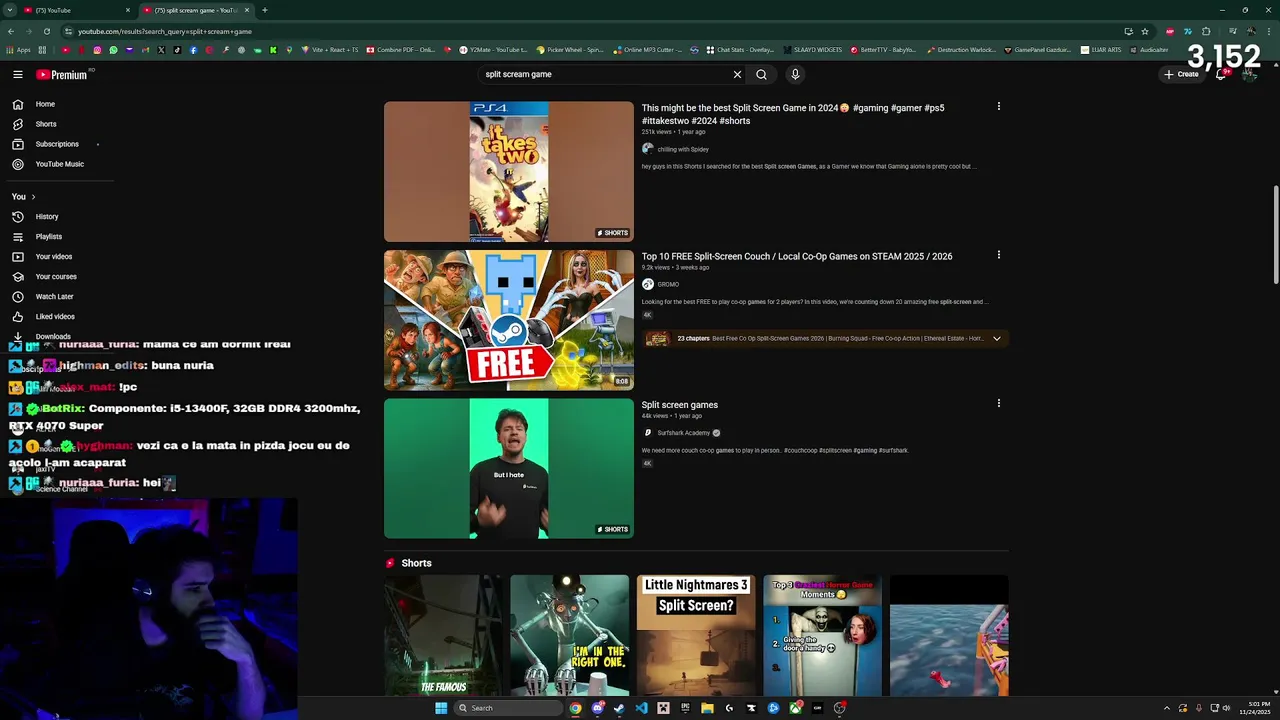Open the FREE Steam games thumbnail
The image size is (1280, 720).
pos(509,320)
